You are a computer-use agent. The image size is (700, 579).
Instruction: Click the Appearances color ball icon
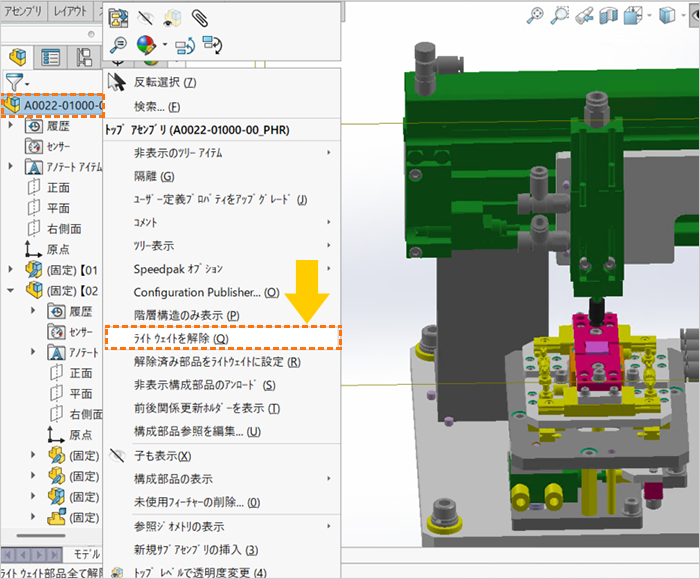point(146,45)
